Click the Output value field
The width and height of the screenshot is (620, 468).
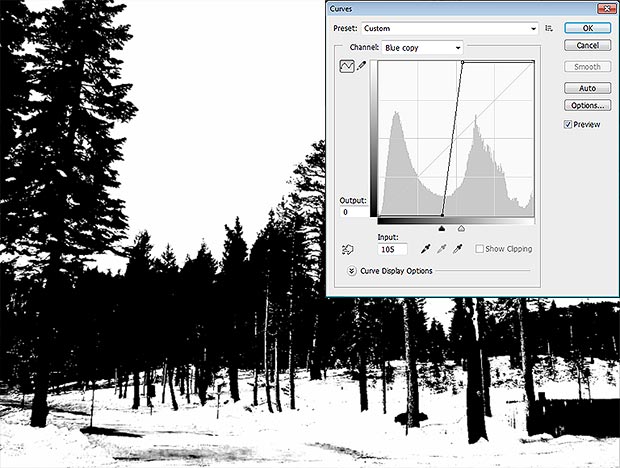click(x=354, y=212)
